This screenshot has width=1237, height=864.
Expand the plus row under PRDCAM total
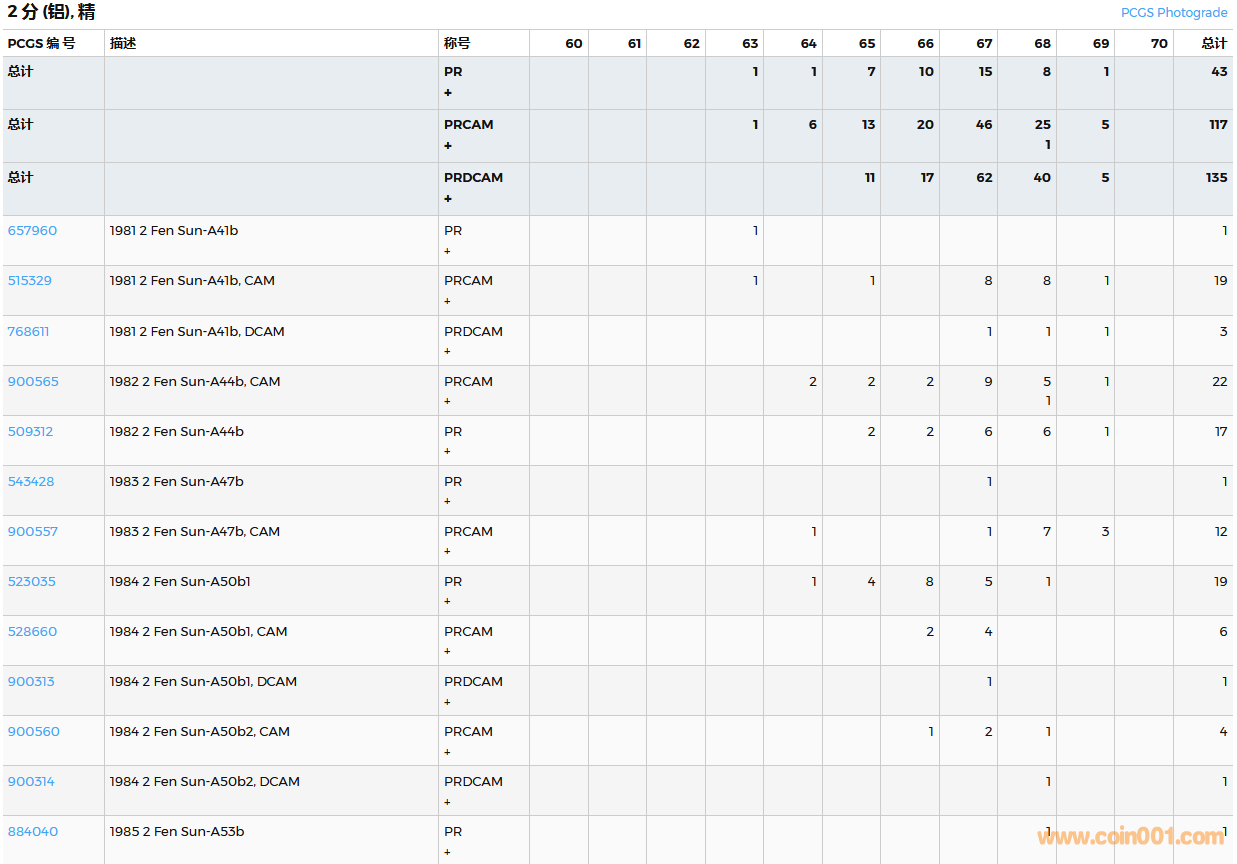[448, 199]
